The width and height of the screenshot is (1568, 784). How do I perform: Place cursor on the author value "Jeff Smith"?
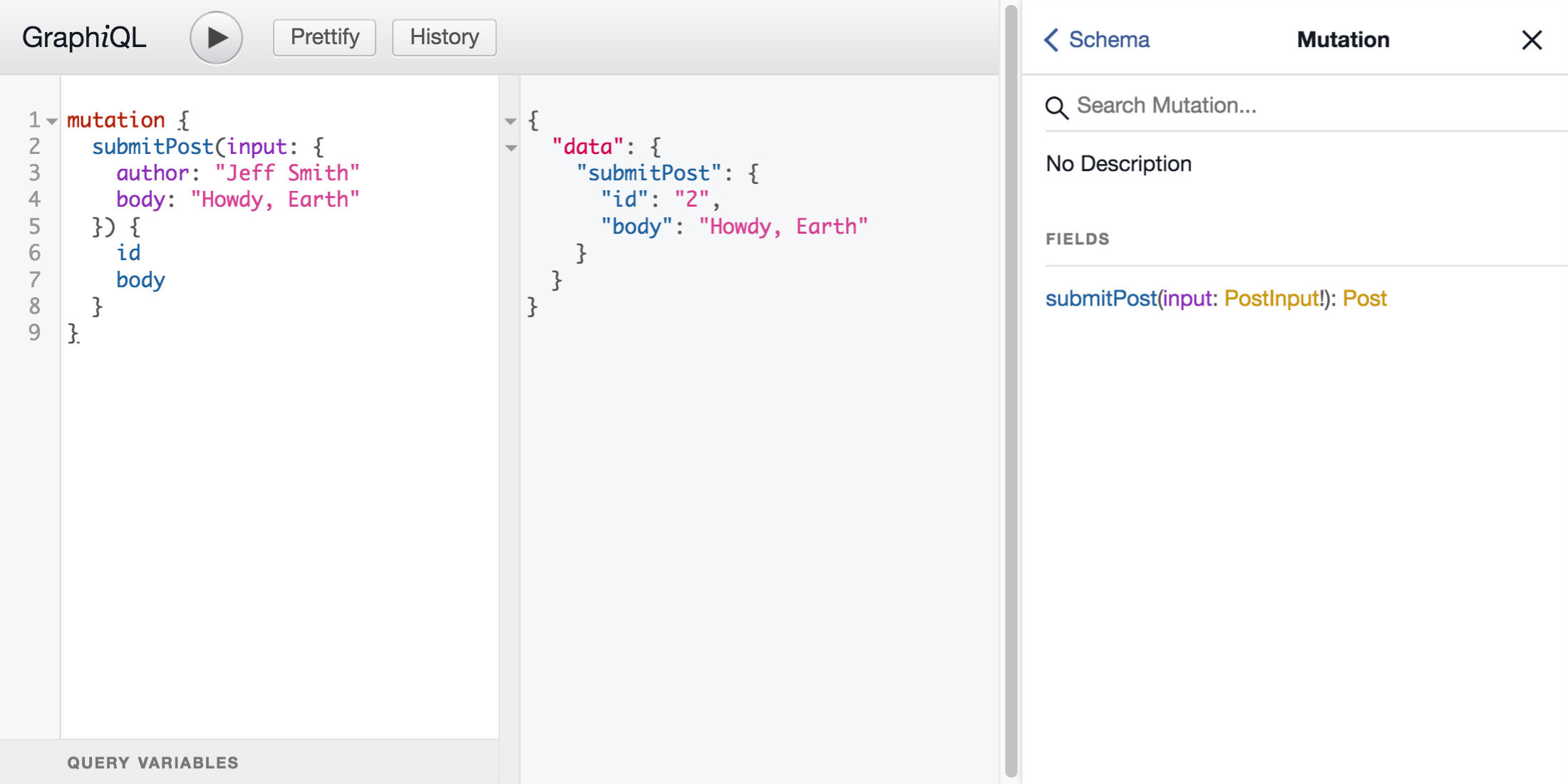pyautogui.click(x=287, y=173)
